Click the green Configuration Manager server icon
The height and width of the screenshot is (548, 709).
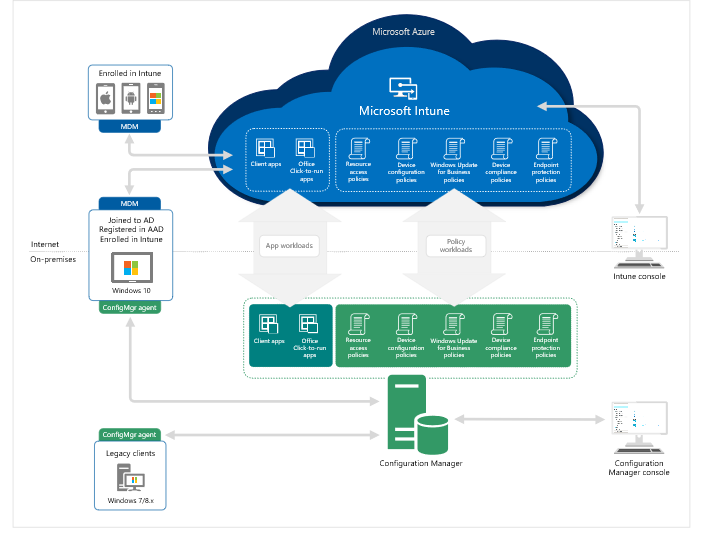click(418, 415)
